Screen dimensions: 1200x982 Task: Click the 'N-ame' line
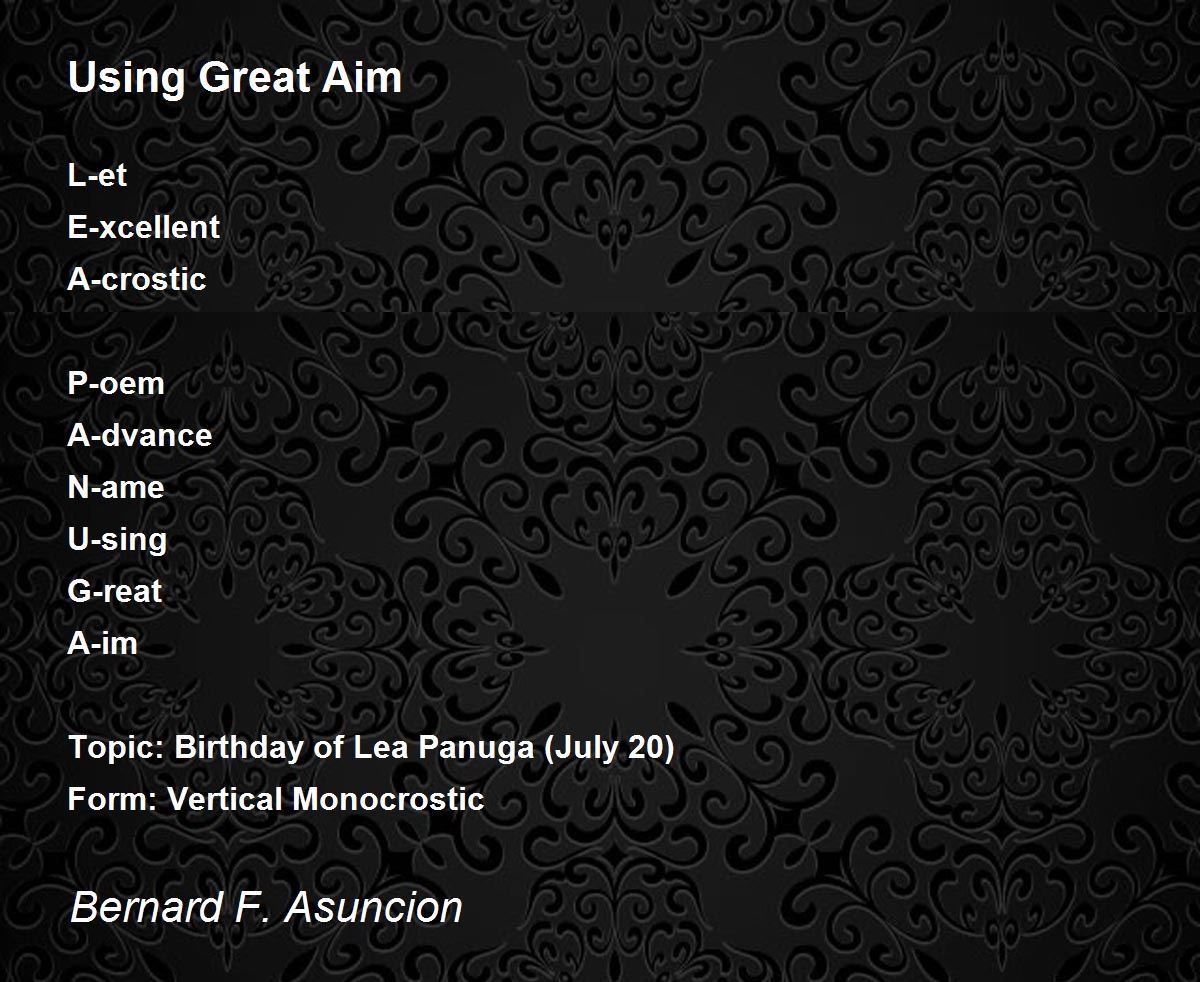[x=115, y=487]
